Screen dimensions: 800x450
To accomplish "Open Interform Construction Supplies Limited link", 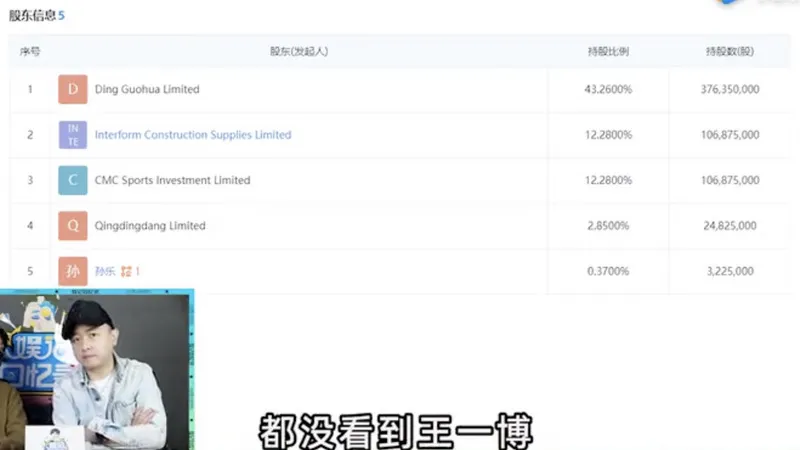I will [193, 135].
